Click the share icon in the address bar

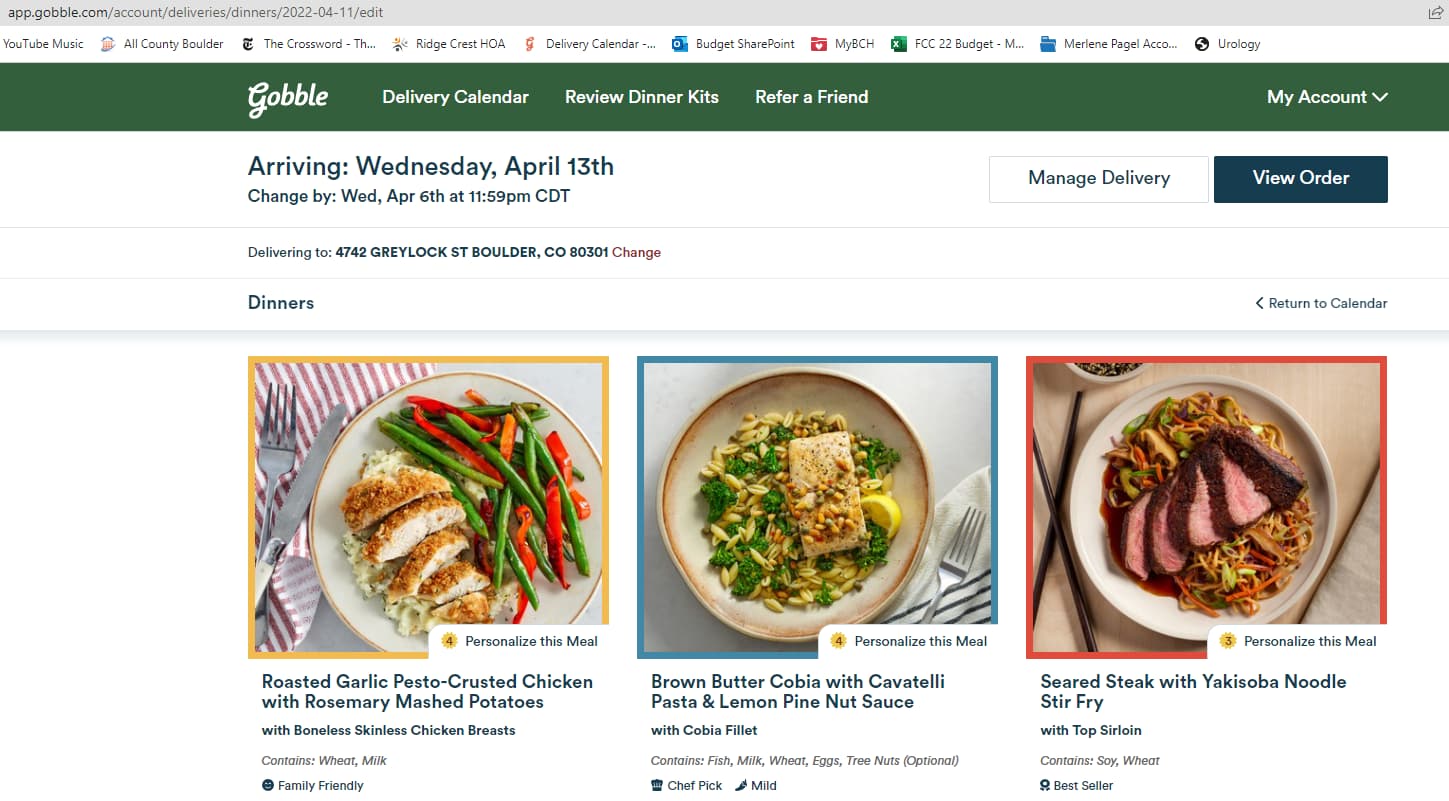tap(1436, 13)
